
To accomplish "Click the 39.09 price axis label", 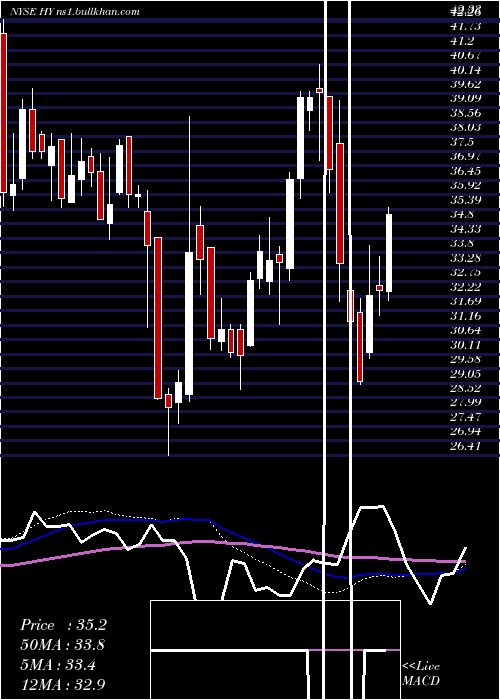I will coord(466,99).
